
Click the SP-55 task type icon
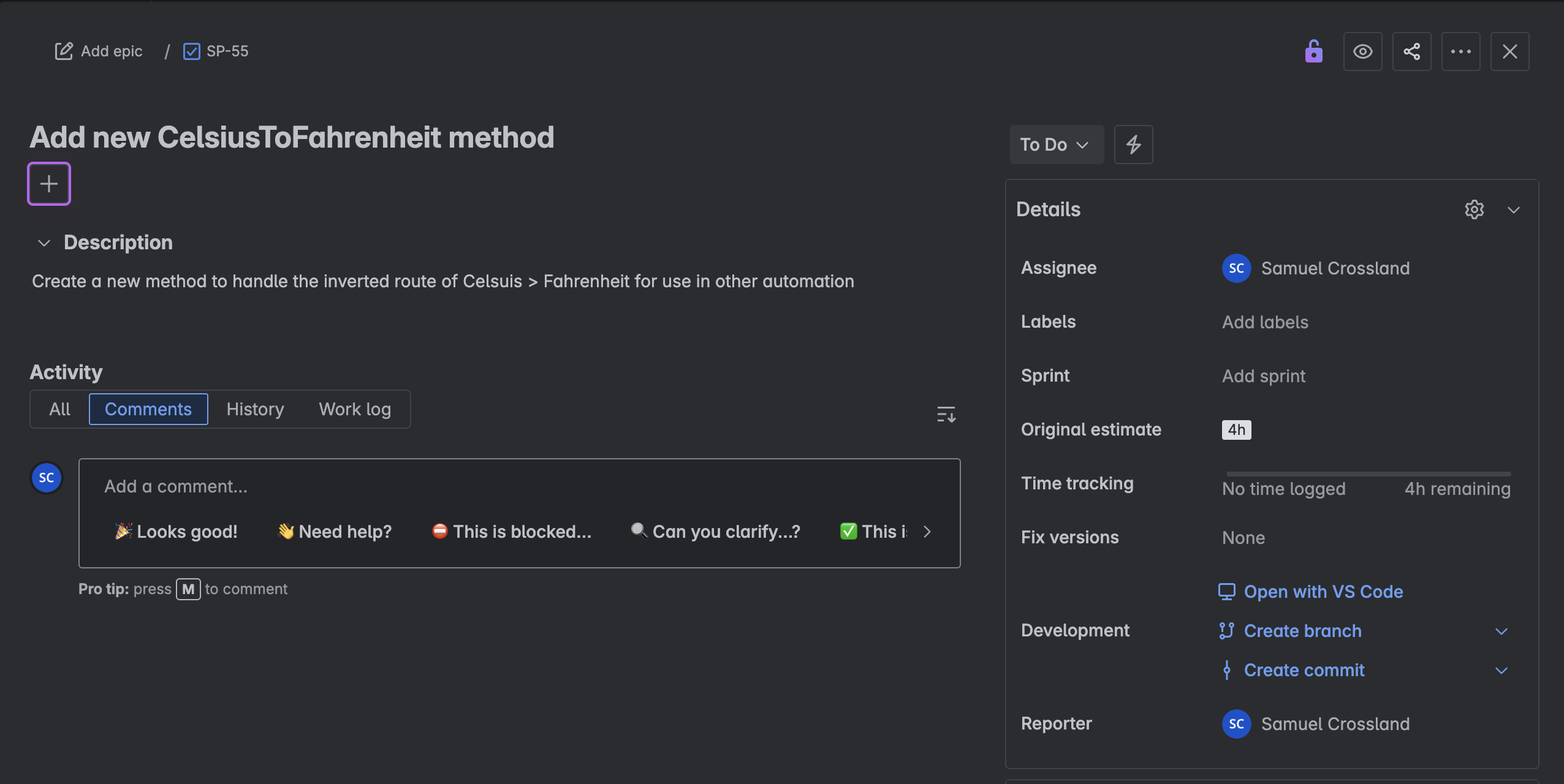click(192, 51)
